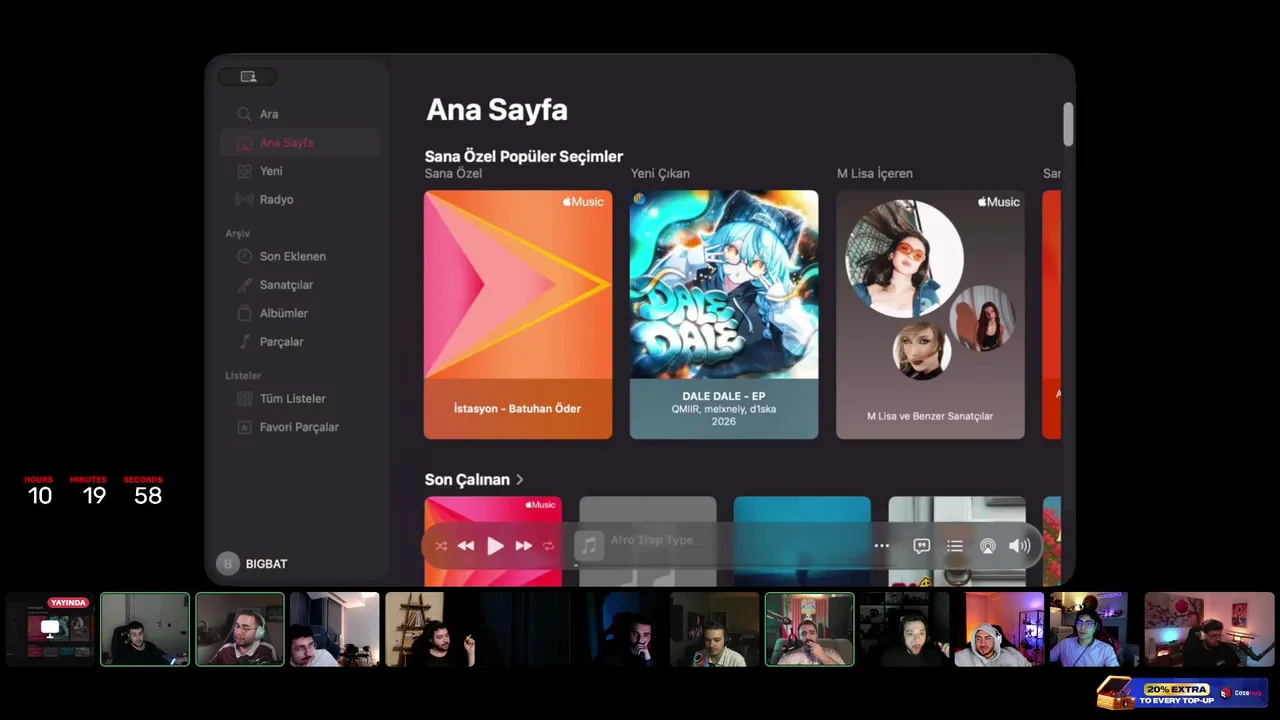Skip to next track

523,546
